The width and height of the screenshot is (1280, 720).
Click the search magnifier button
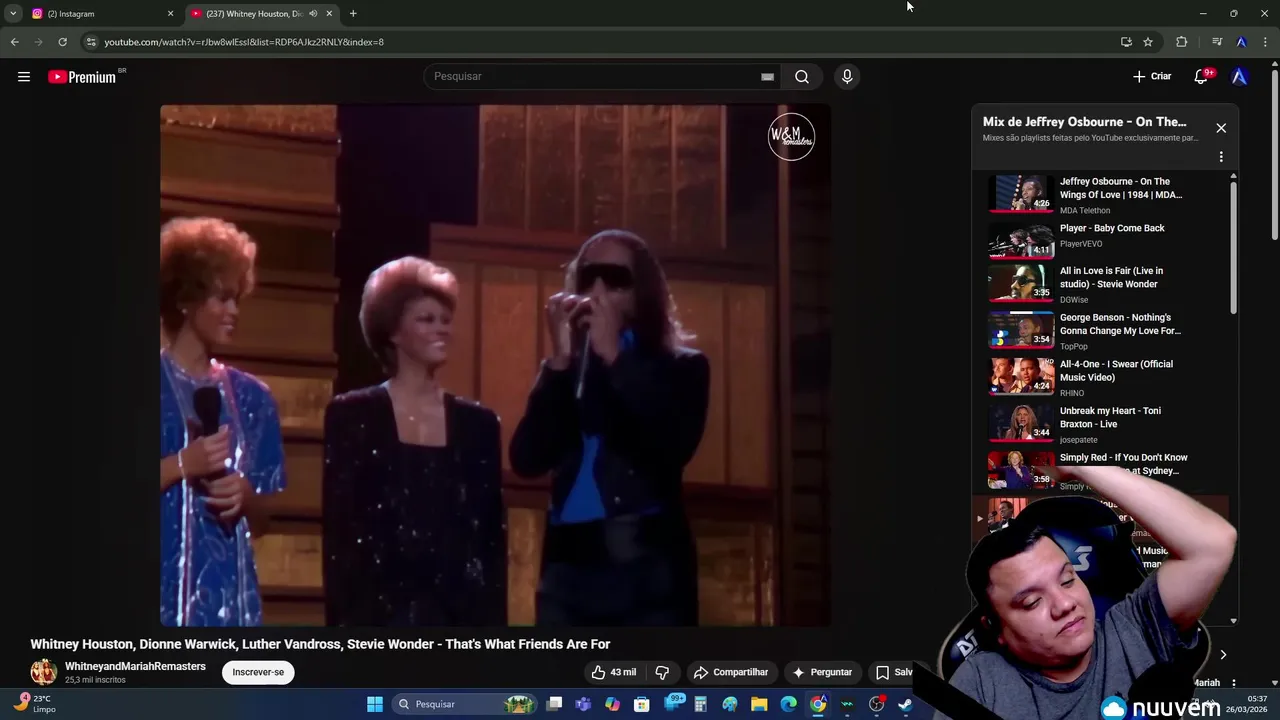802,76
